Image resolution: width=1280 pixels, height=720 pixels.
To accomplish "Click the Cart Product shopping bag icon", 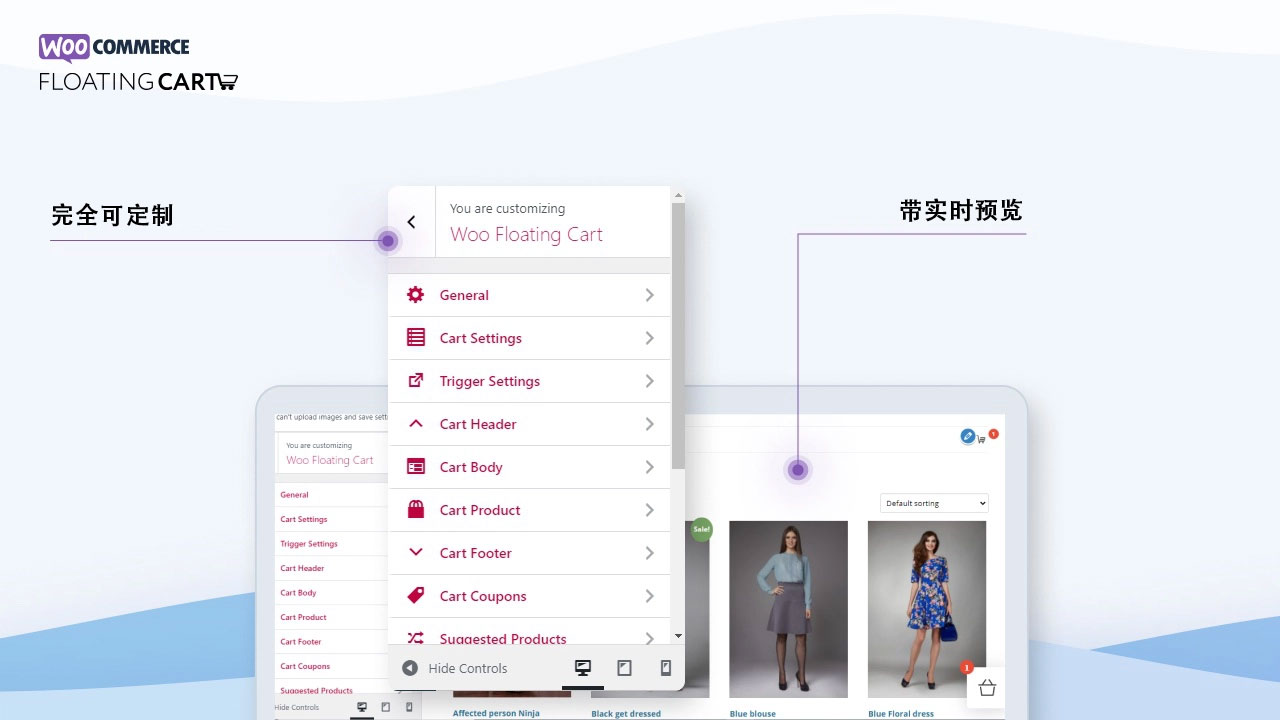I will click(416, 510).
